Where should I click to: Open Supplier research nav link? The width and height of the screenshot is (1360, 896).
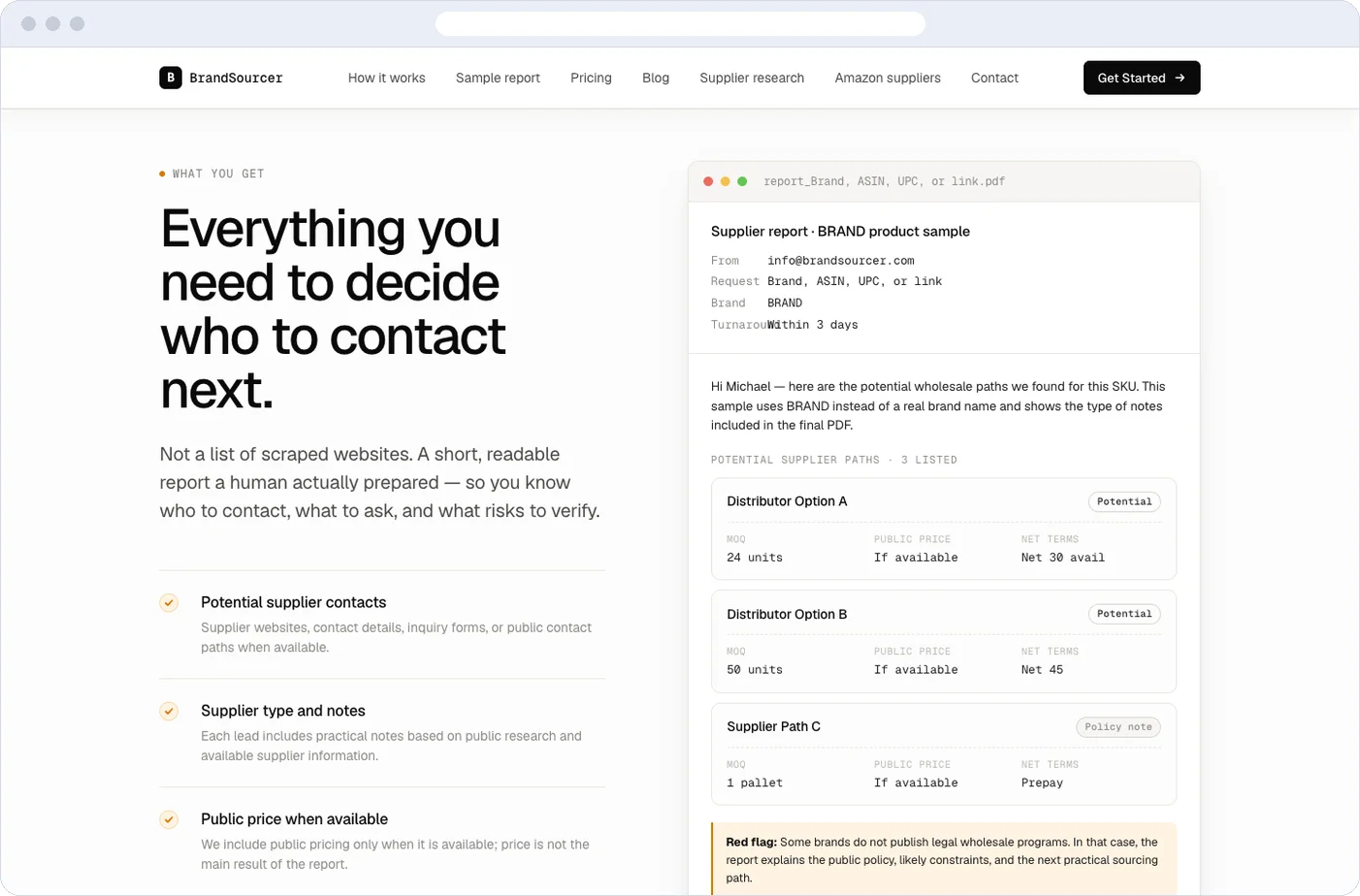[x=752, y=78]
